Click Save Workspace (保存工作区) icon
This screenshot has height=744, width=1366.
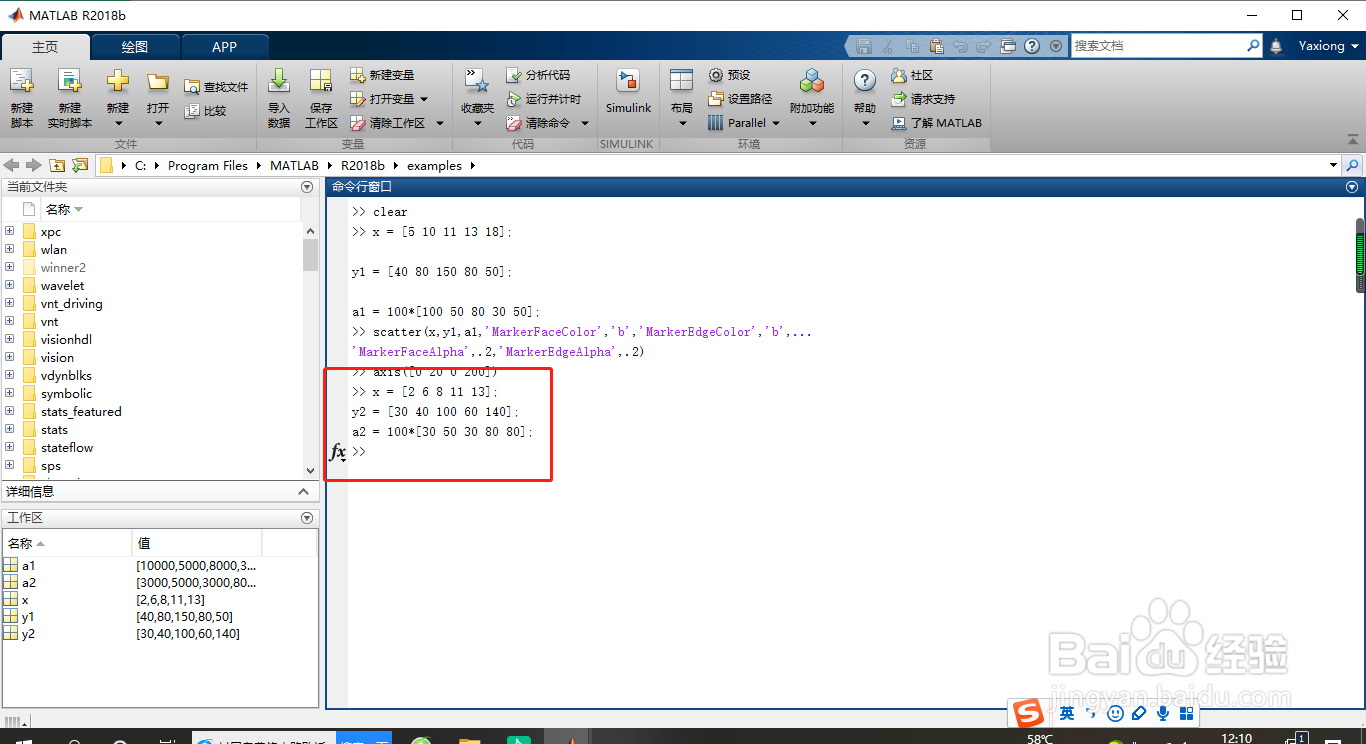[321, 98]
